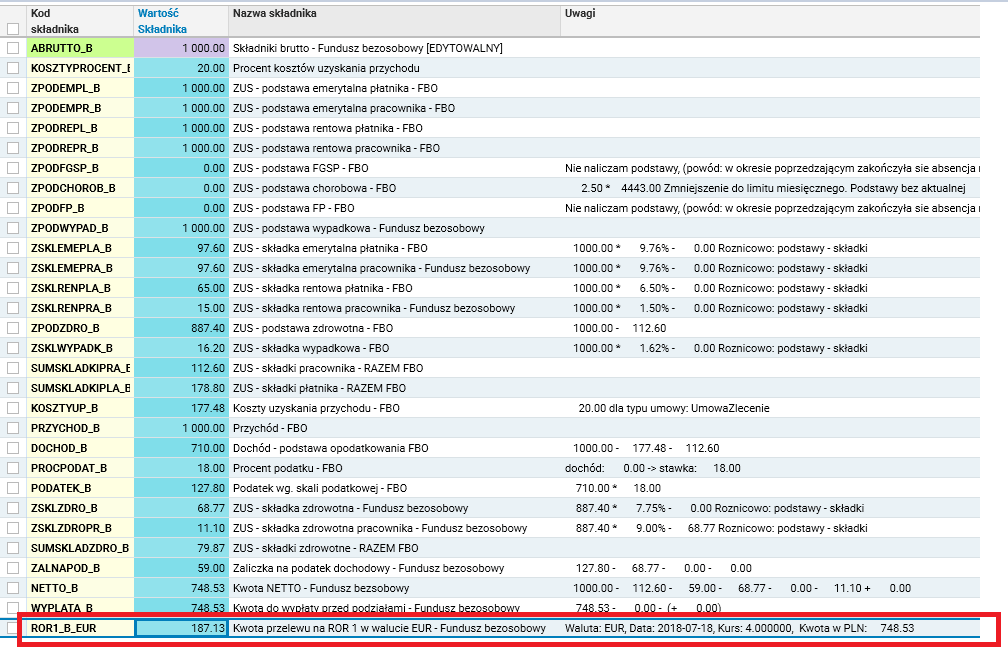Screen dimensions: 1008x656
Task: Click value 16.20 for ZSKLWYPADK_B
Action: 181,348
